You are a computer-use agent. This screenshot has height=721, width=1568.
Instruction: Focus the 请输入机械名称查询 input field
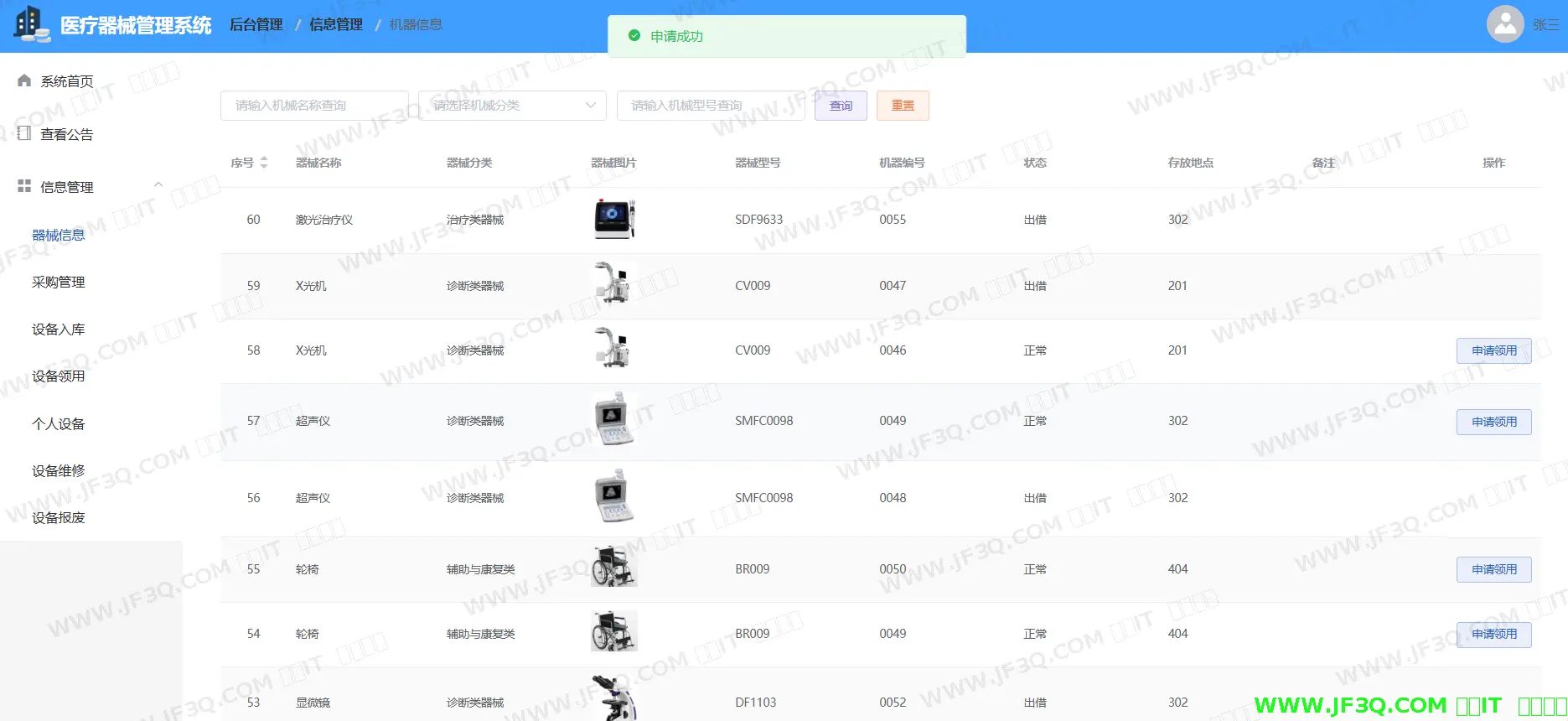click(x=314, y=106)
